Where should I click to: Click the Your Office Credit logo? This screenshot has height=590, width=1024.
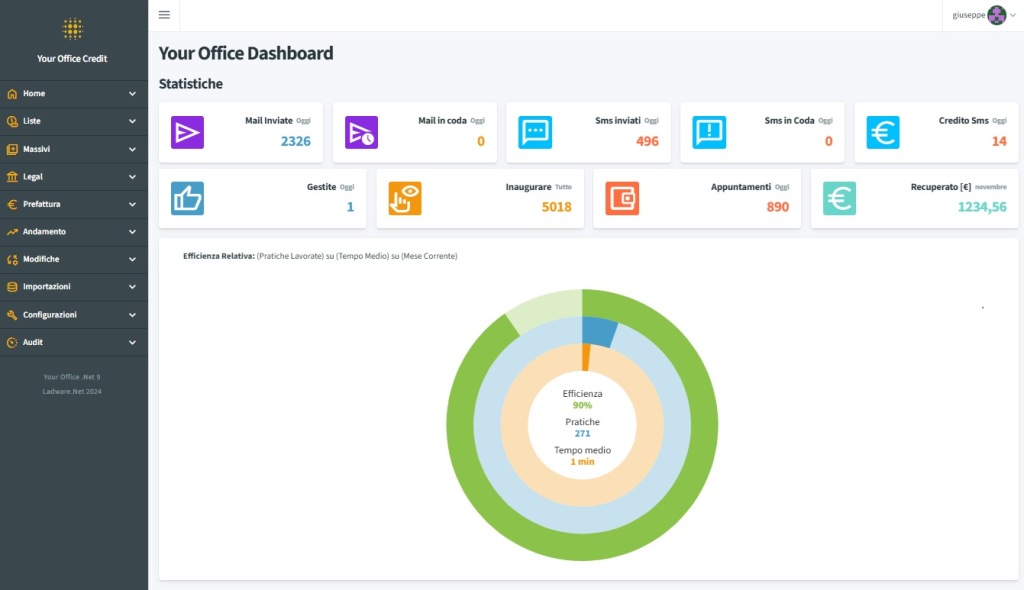tap(72, 40)
